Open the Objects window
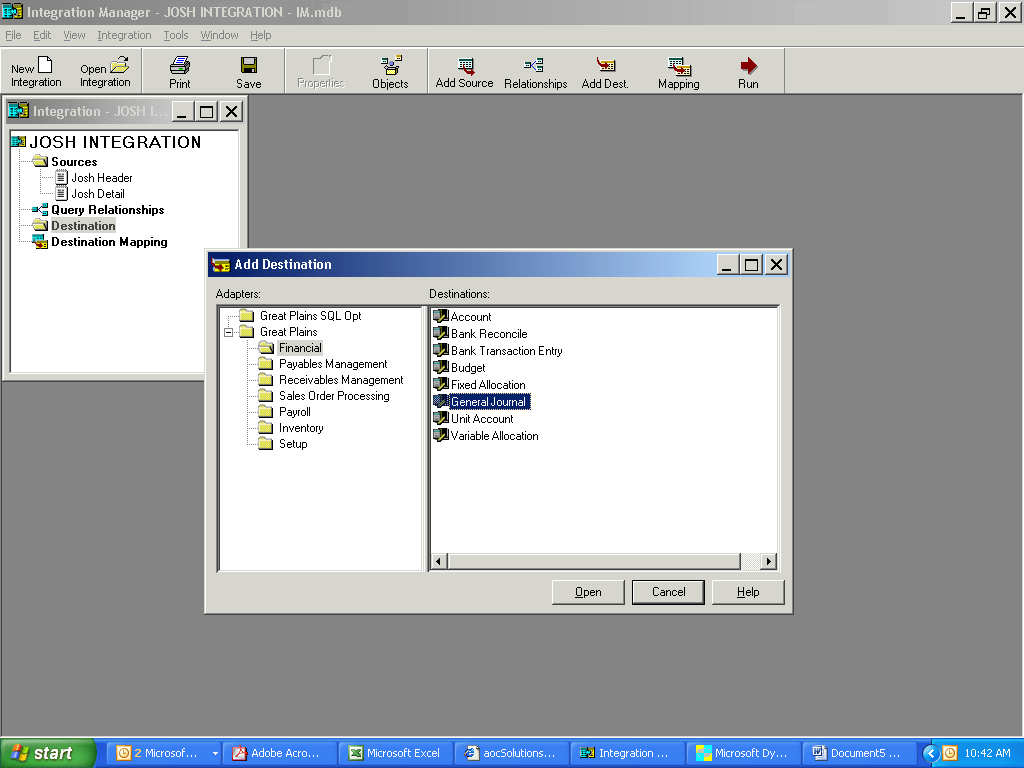Viewport: 1024px width, 768px height. (390, 70)
